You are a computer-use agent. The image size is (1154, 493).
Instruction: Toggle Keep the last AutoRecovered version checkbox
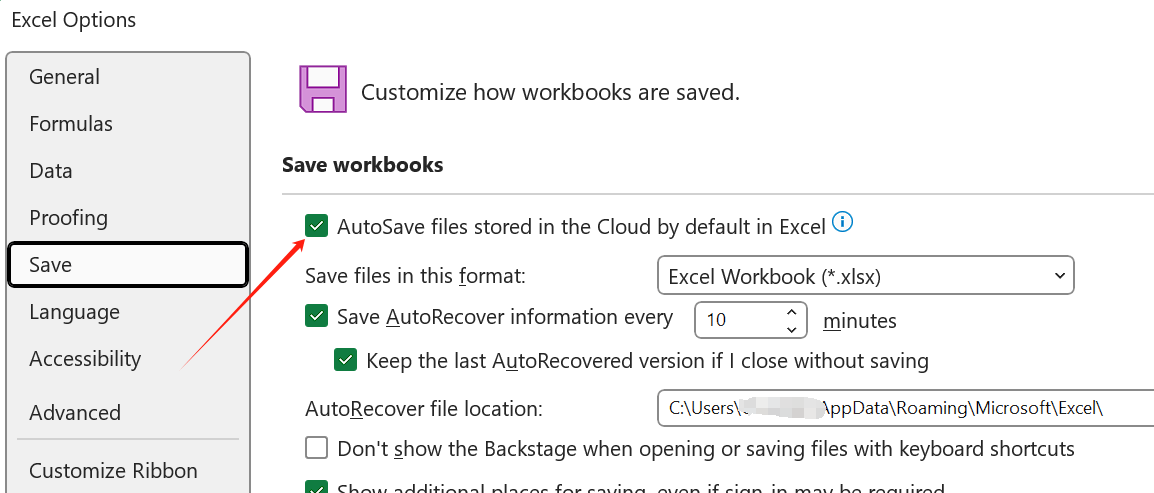click(345, 360)
